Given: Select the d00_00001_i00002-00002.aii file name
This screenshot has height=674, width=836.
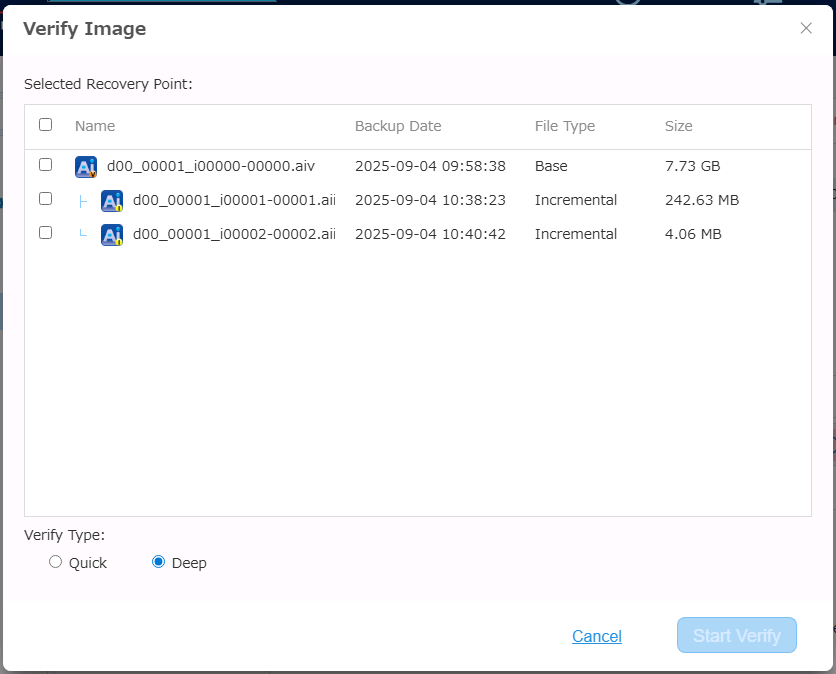Looking at the screenshot, I should coord(234,234).
